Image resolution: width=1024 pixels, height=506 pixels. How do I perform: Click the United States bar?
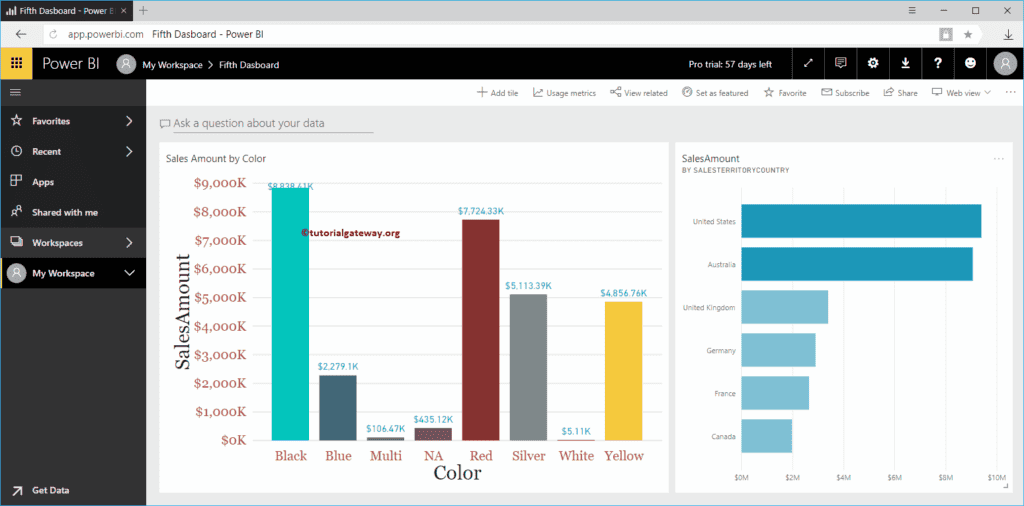click(861, 221)
